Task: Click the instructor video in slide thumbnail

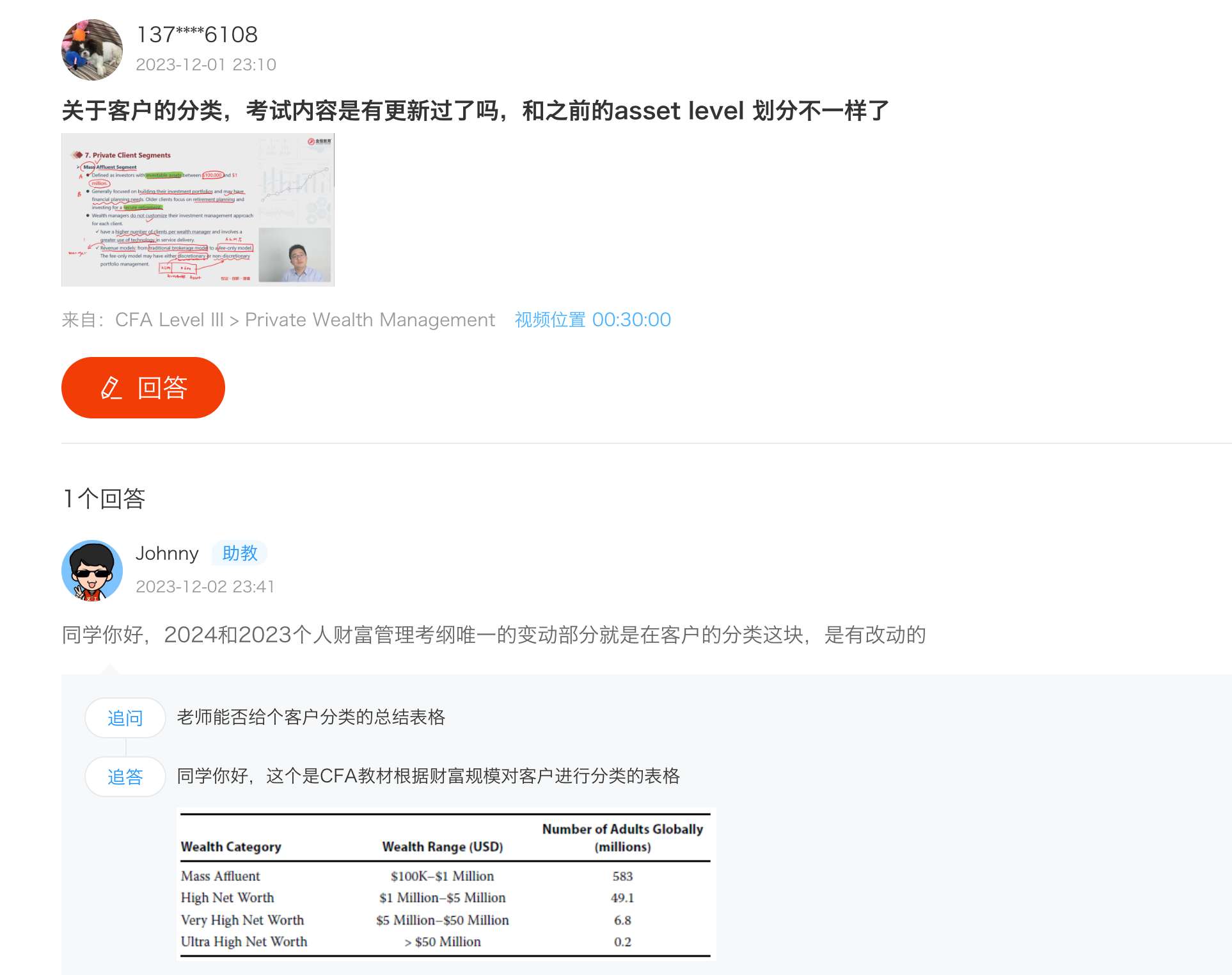Action: click(295, 255)
